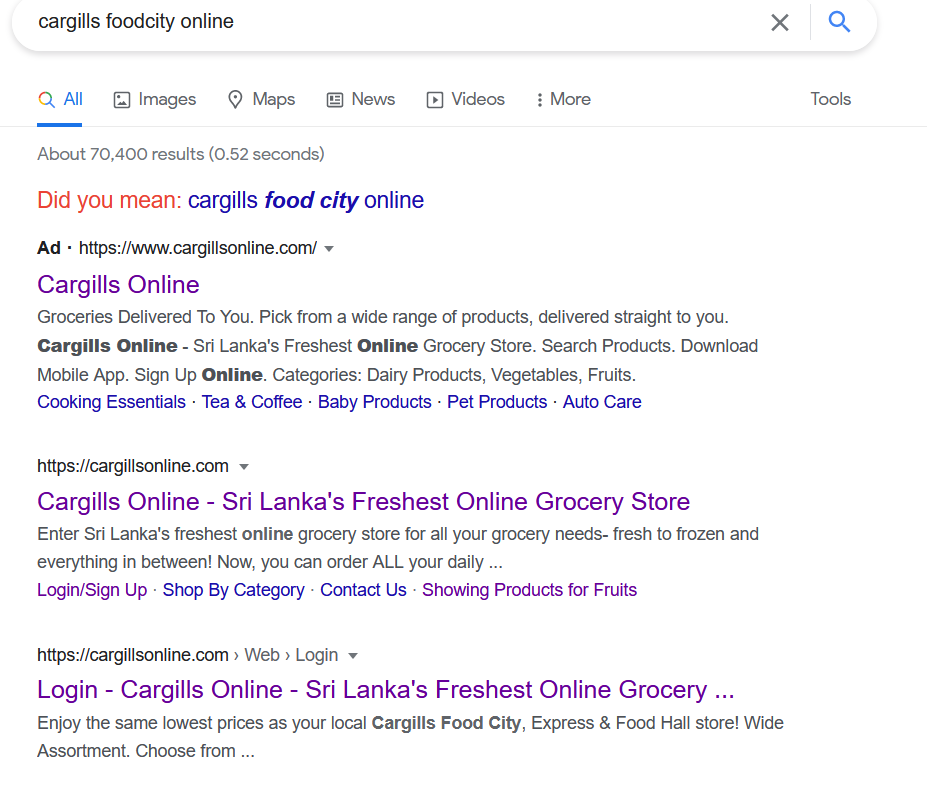Open the Shop By Category sitelink
The image size is (927, 800).
pyautogui.click(x=234, y=590)
